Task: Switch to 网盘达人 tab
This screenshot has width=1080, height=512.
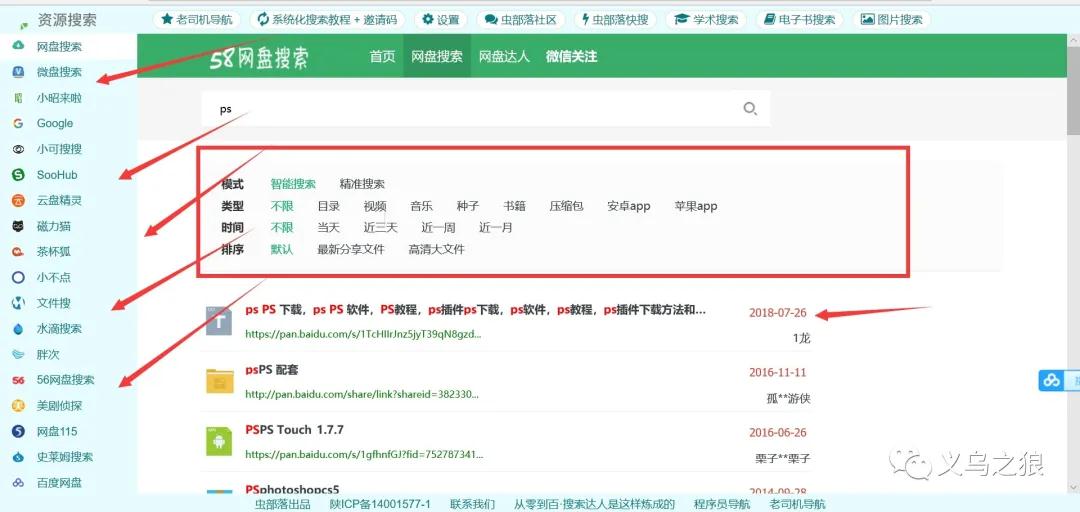Action: pyautogui.click(x=504, y=57)
